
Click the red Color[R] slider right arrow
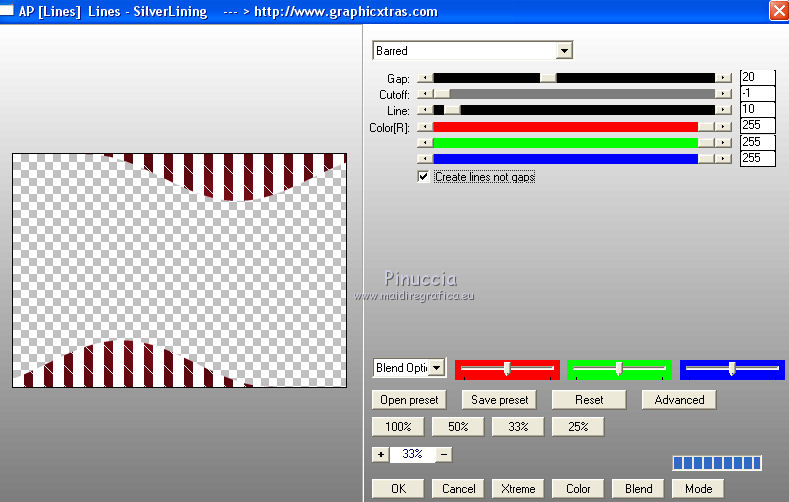coord(723,127)
